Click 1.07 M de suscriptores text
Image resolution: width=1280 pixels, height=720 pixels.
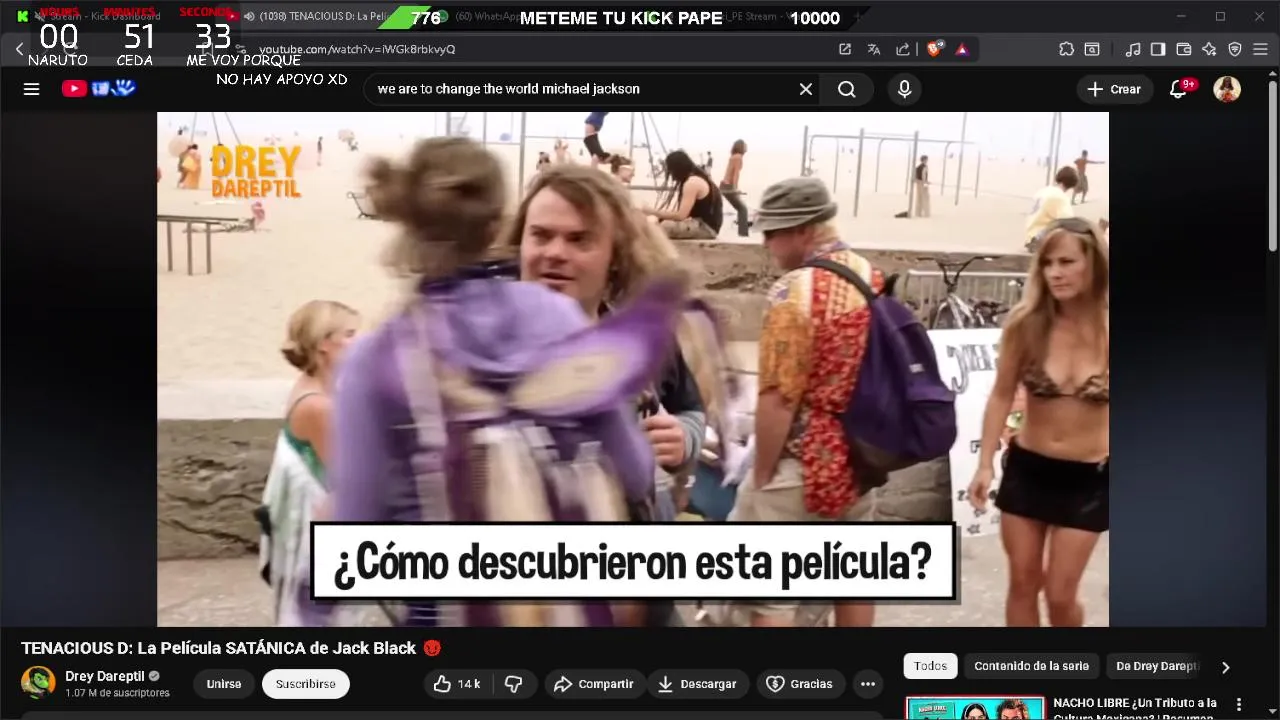[117, 693]
